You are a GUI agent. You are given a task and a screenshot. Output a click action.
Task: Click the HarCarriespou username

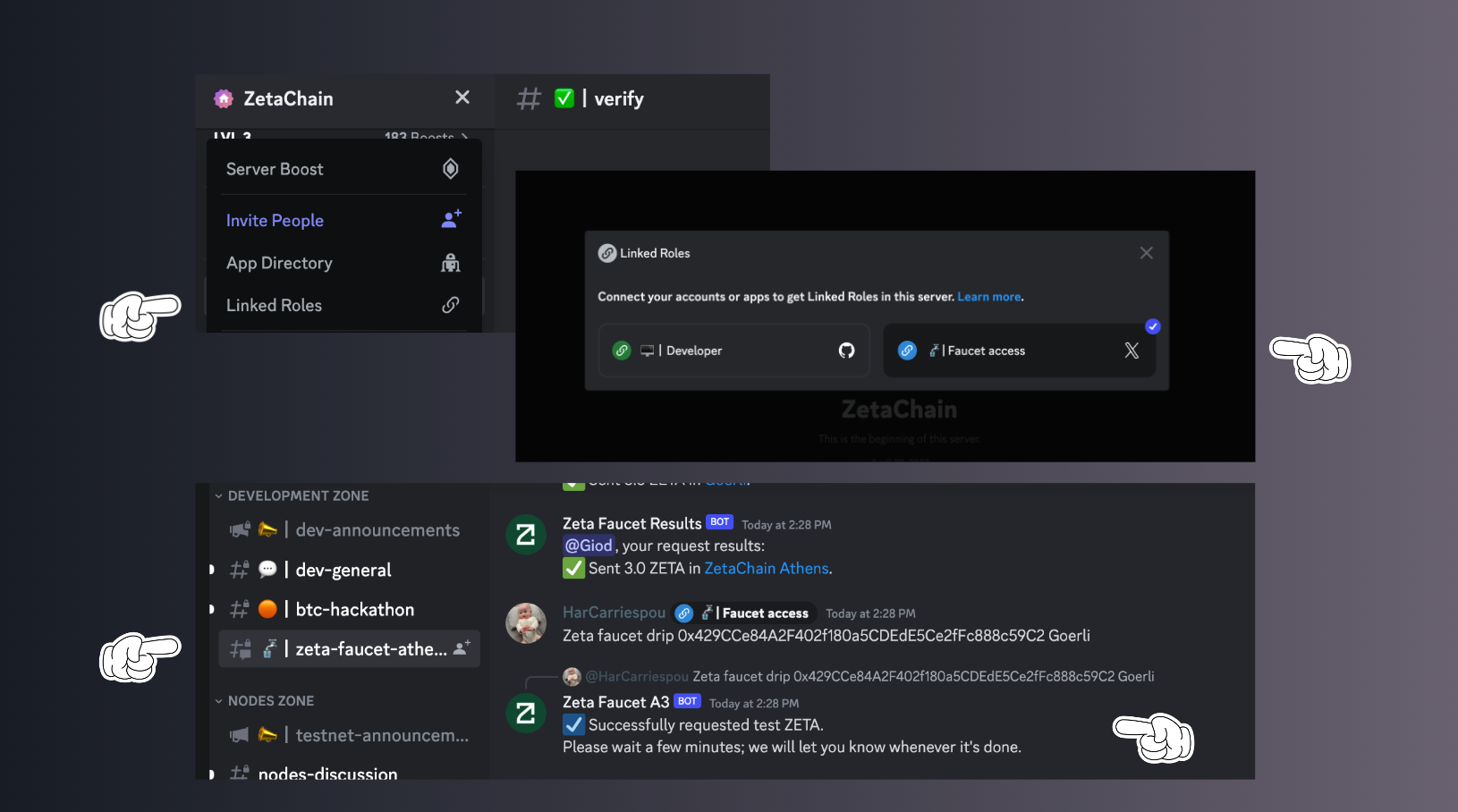click(615, 613)
